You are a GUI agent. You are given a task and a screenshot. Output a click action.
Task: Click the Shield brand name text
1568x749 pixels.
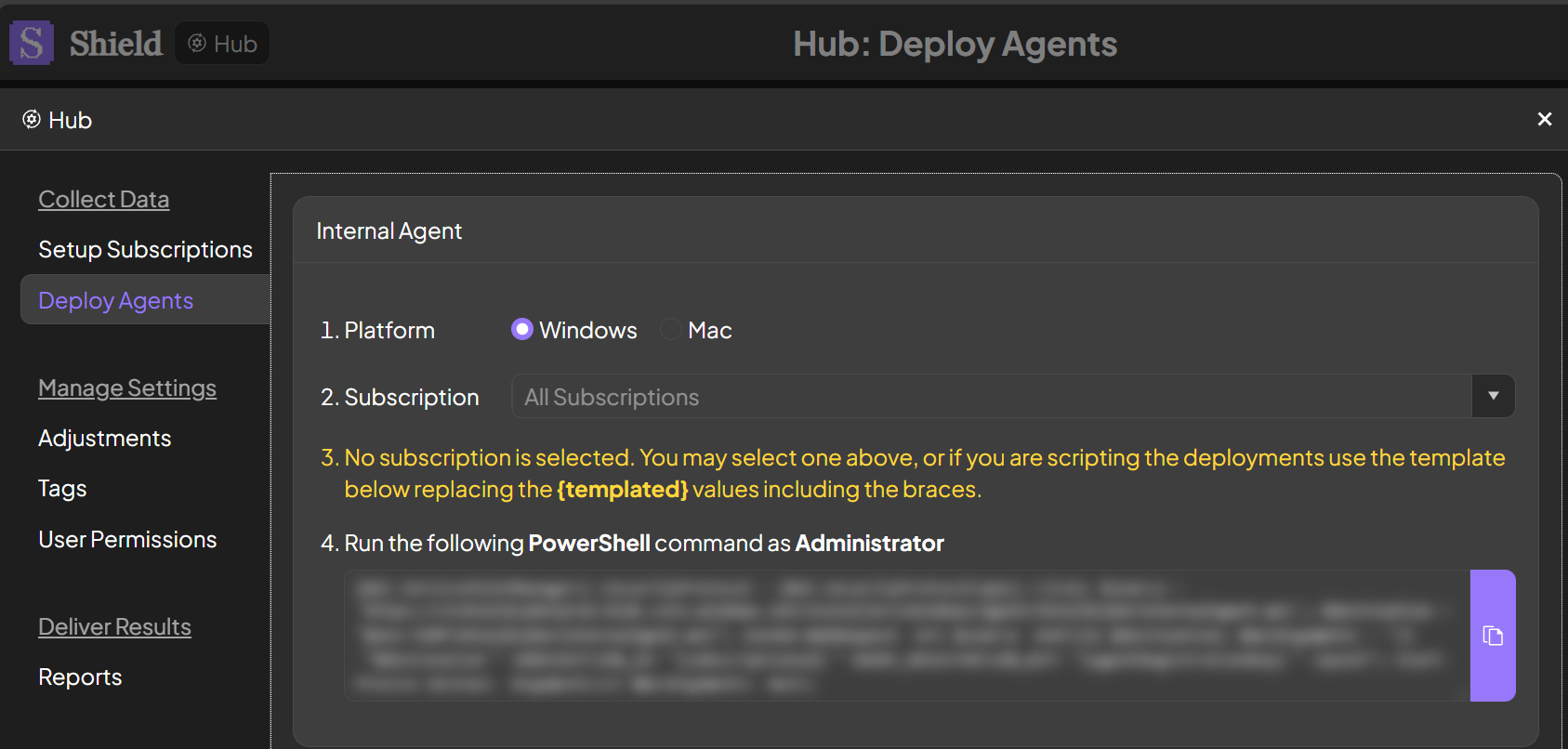pos(116,44)
